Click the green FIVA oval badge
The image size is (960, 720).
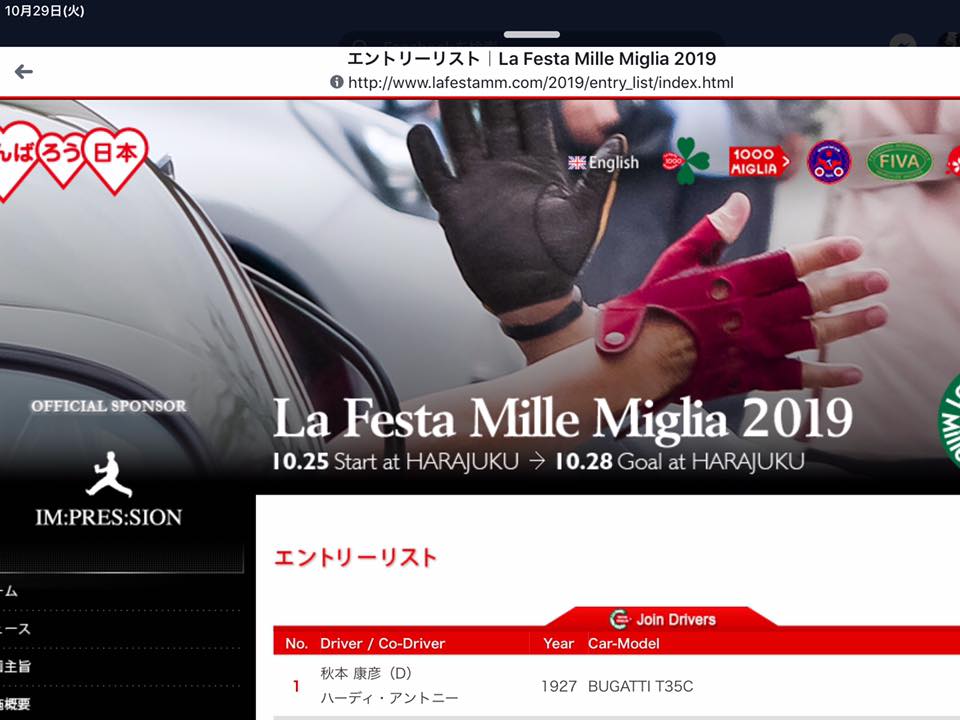pyautogui.click(x=899, y=162)
